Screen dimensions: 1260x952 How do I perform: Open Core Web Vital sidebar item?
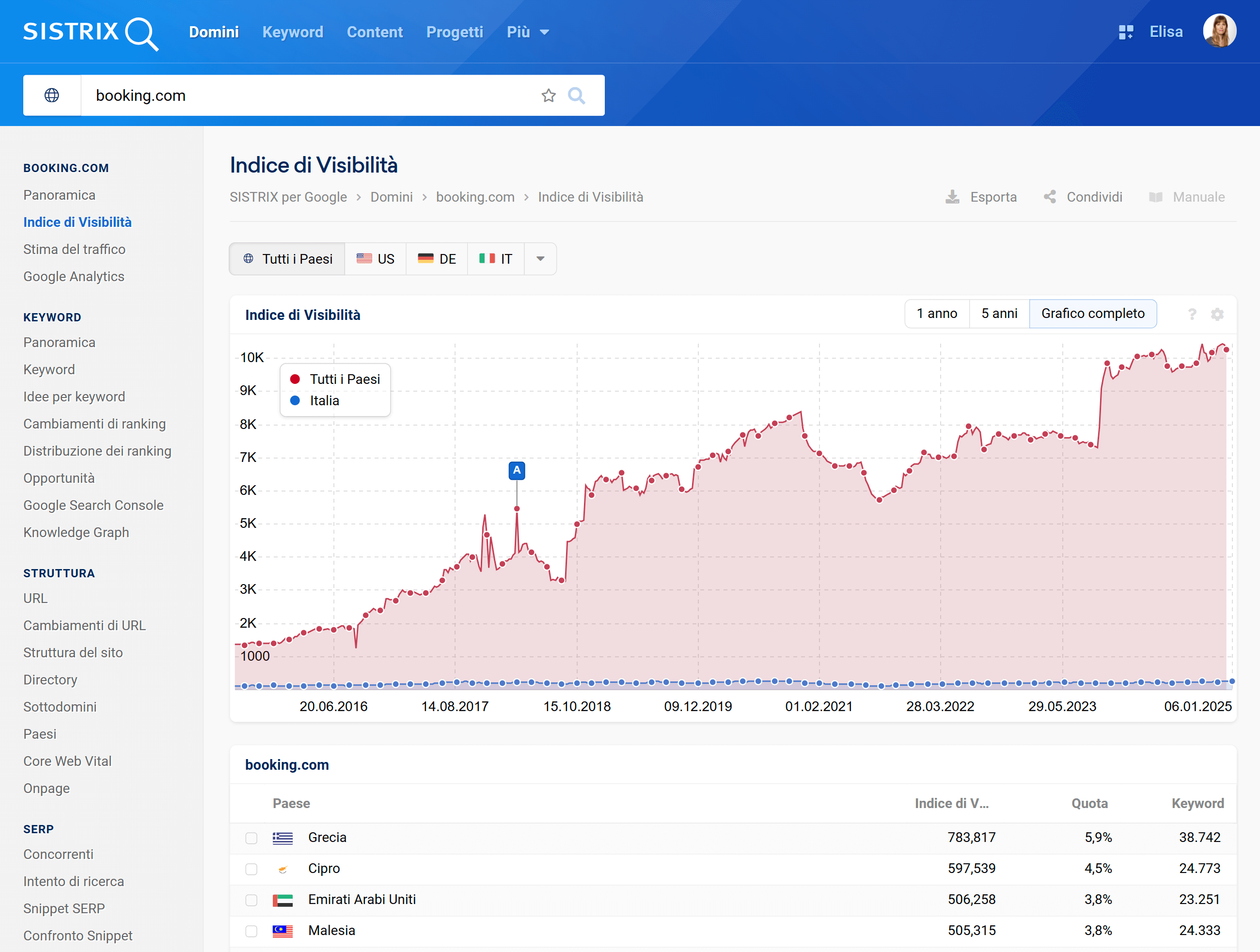coord(67,761)
